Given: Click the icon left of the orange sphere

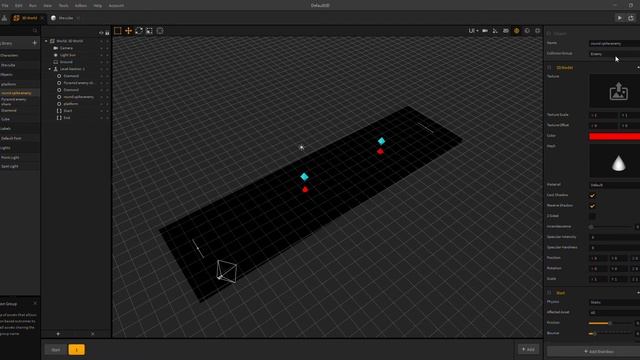Looking at the screenshot, I should [506, 31].
